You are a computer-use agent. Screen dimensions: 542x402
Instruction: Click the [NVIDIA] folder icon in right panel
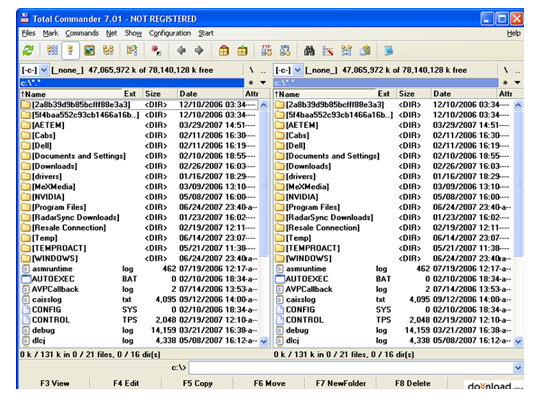280,197
